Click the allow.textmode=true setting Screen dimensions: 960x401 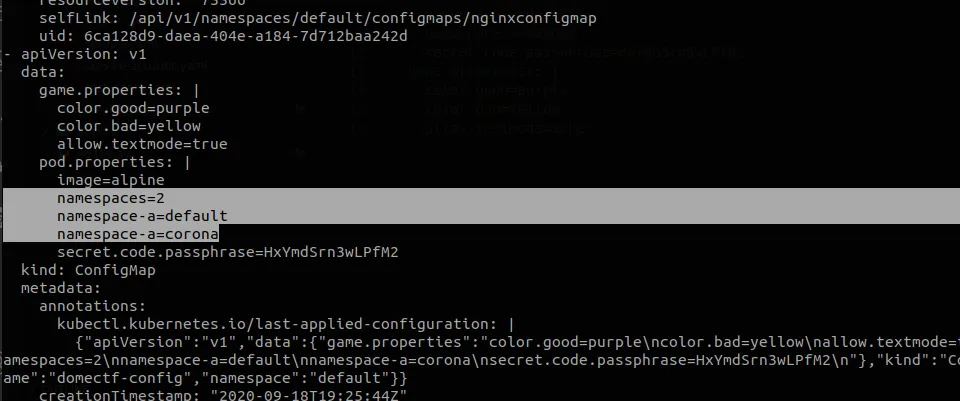(x=142, y=144)
